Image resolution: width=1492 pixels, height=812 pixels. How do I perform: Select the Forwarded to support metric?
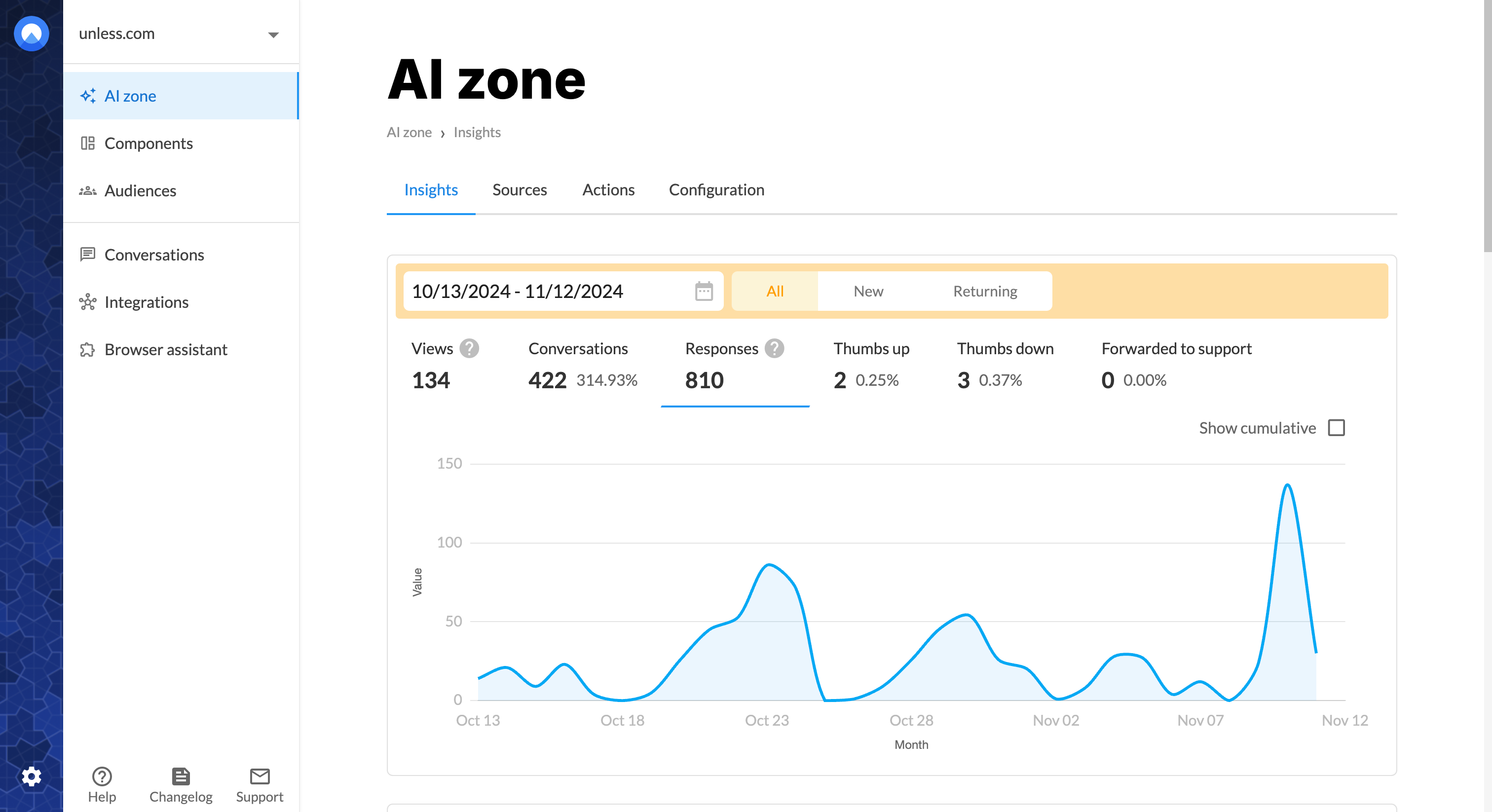1176,365
